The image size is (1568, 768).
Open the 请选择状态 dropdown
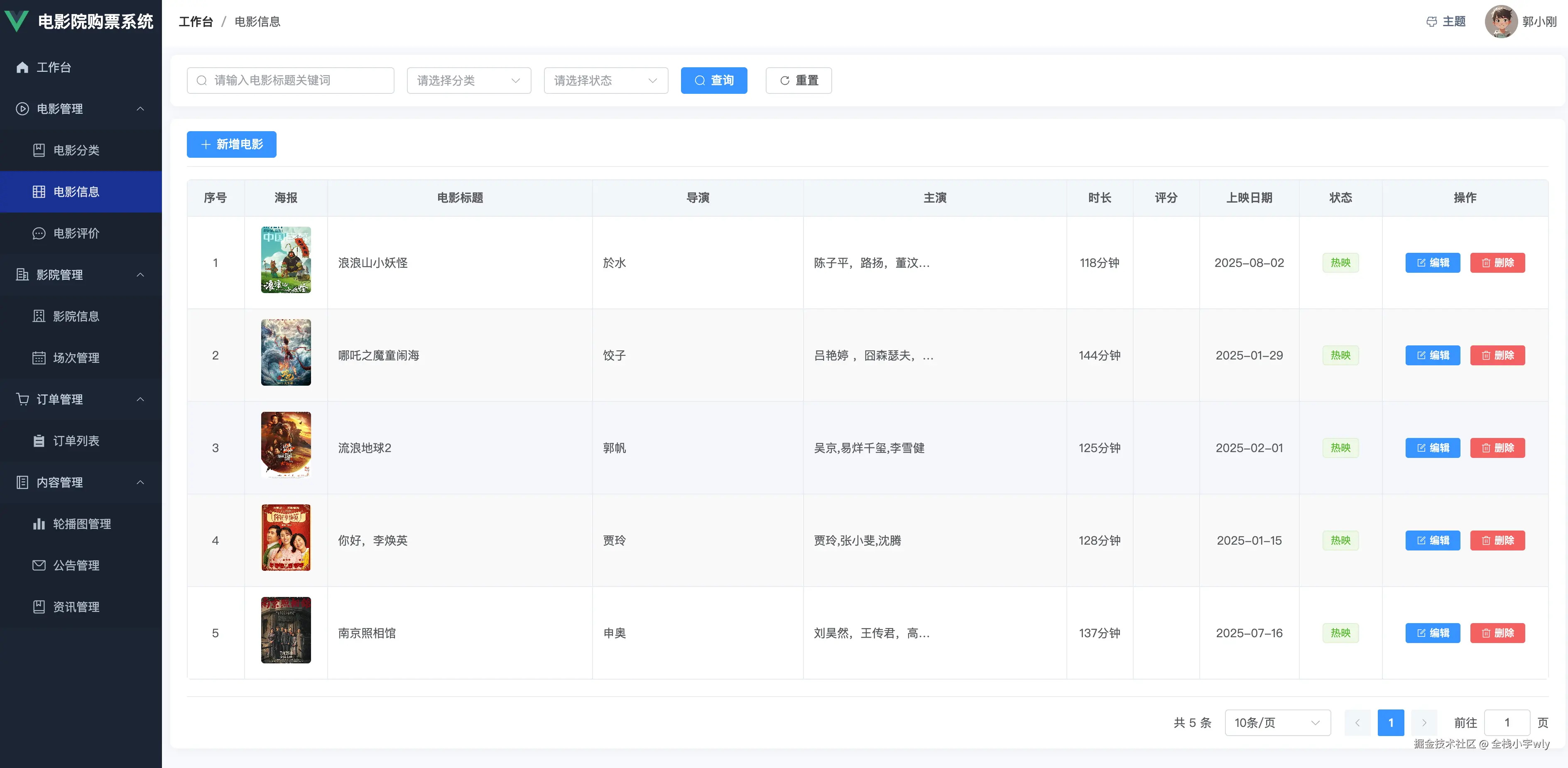point(606,81)
